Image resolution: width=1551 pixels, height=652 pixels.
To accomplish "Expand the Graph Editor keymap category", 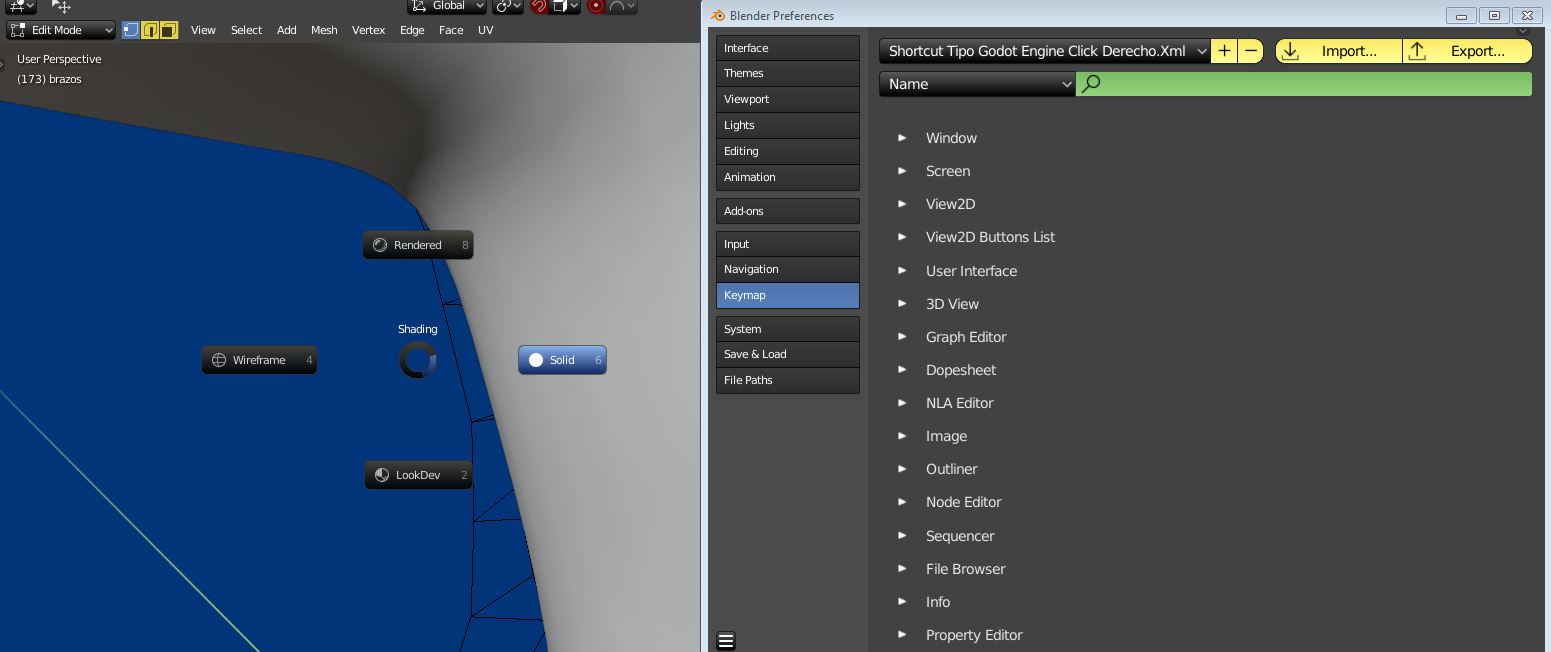I will click(902, 337).
